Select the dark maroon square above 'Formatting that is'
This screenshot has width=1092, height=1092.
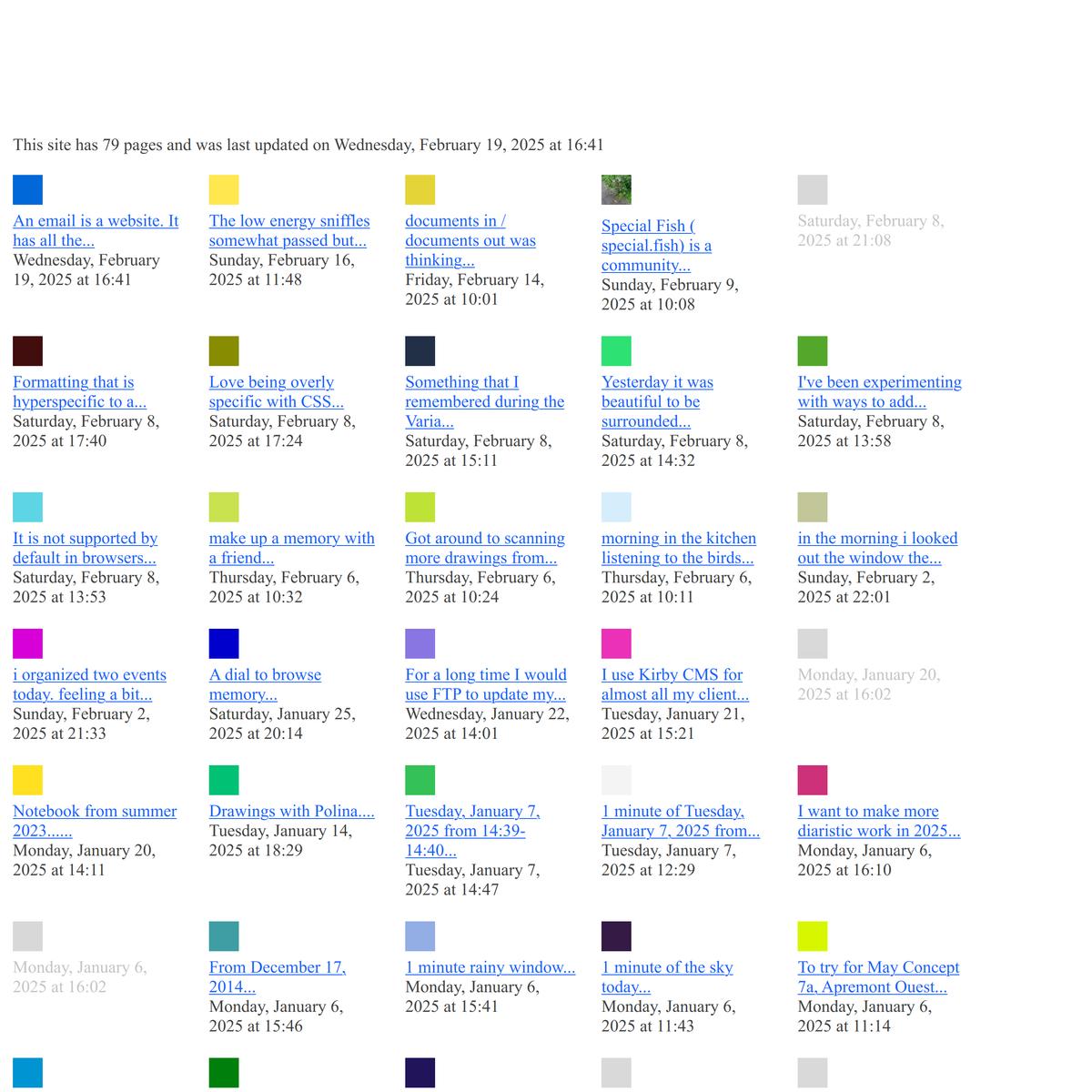click(x=27, y=351)
